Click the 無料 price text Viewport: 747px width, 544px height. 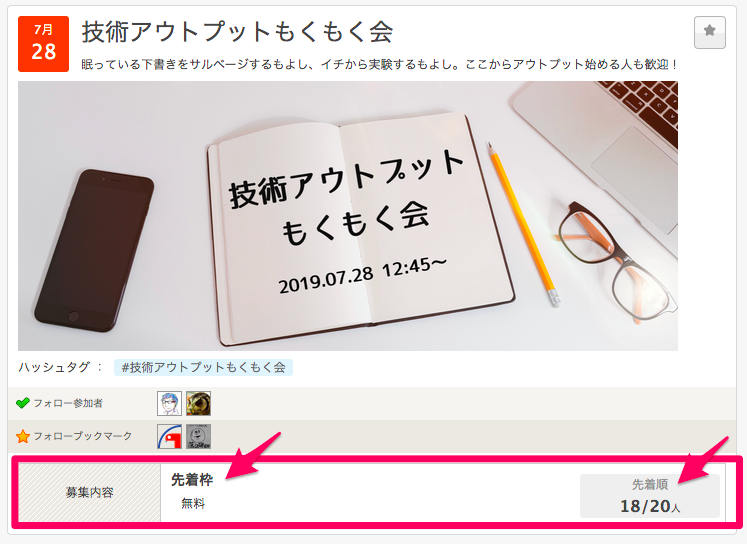193,504
